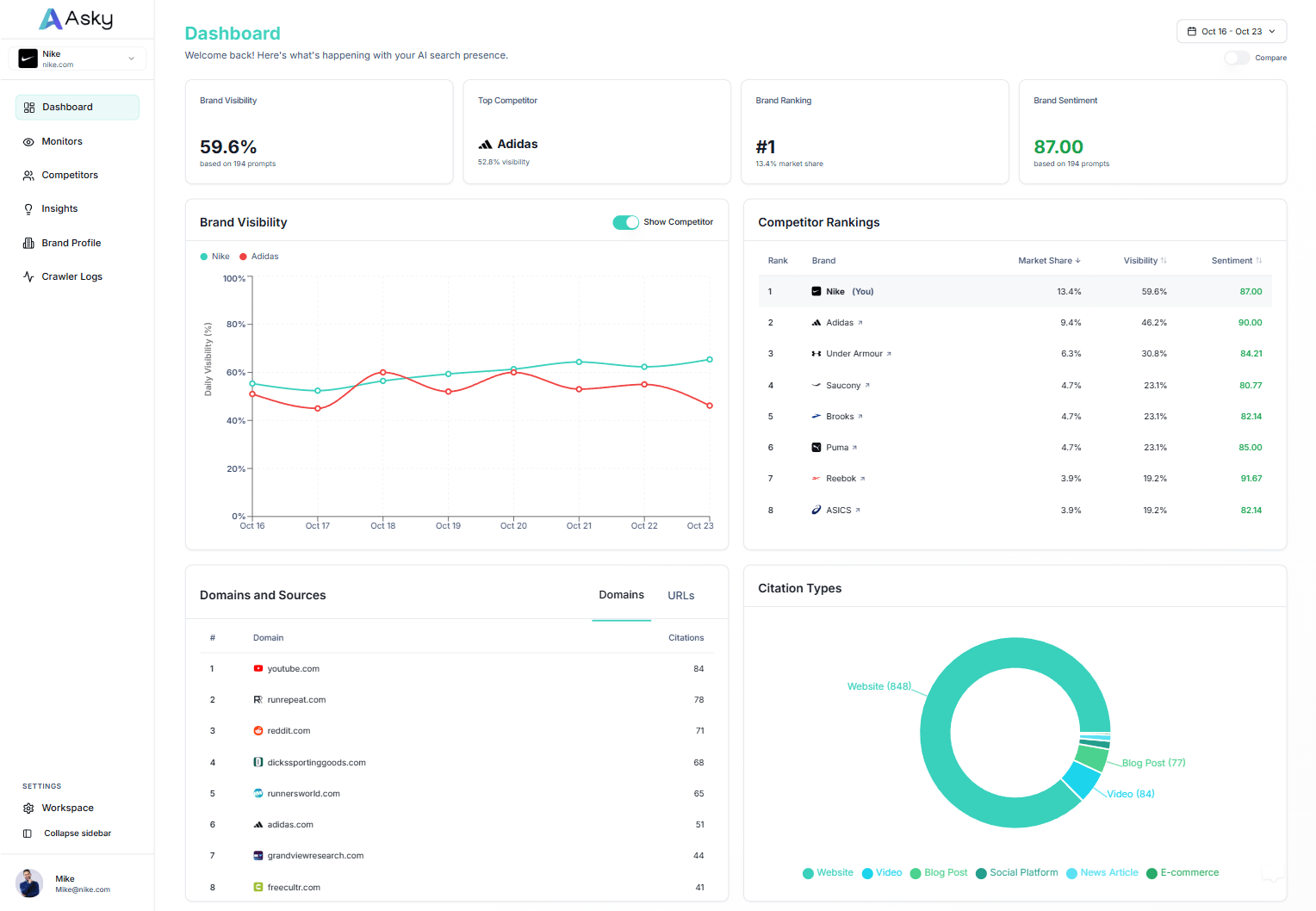
Task: Open Crawler Logs in the sidebar
Action: (71, 276)
